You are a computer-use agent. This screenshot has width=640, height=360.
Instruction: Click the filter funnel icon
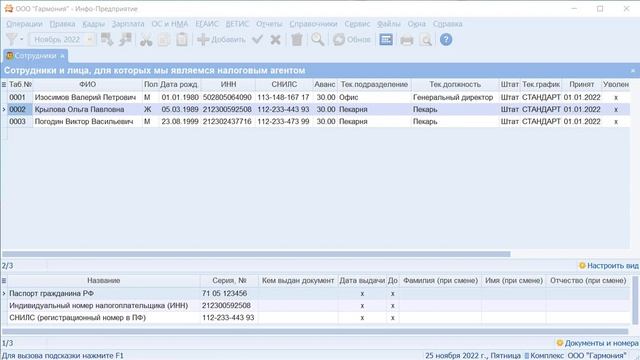point(11,40)
